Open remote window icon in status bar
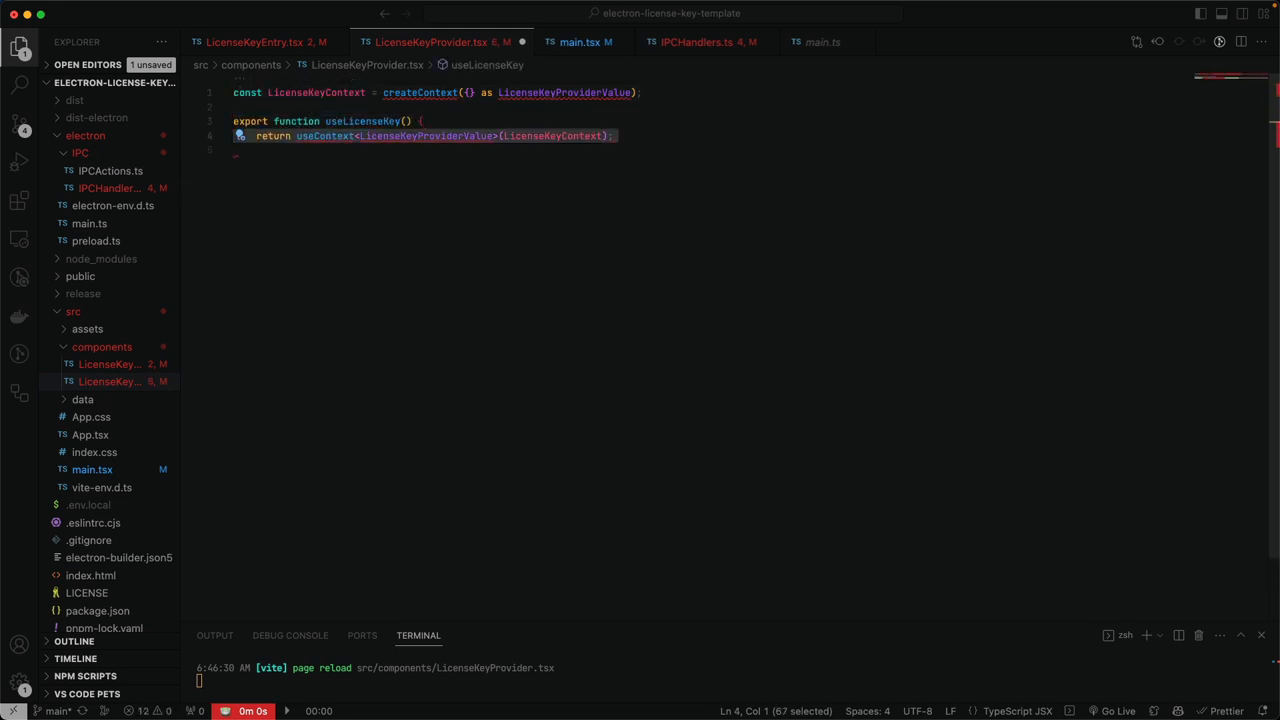 13,711
